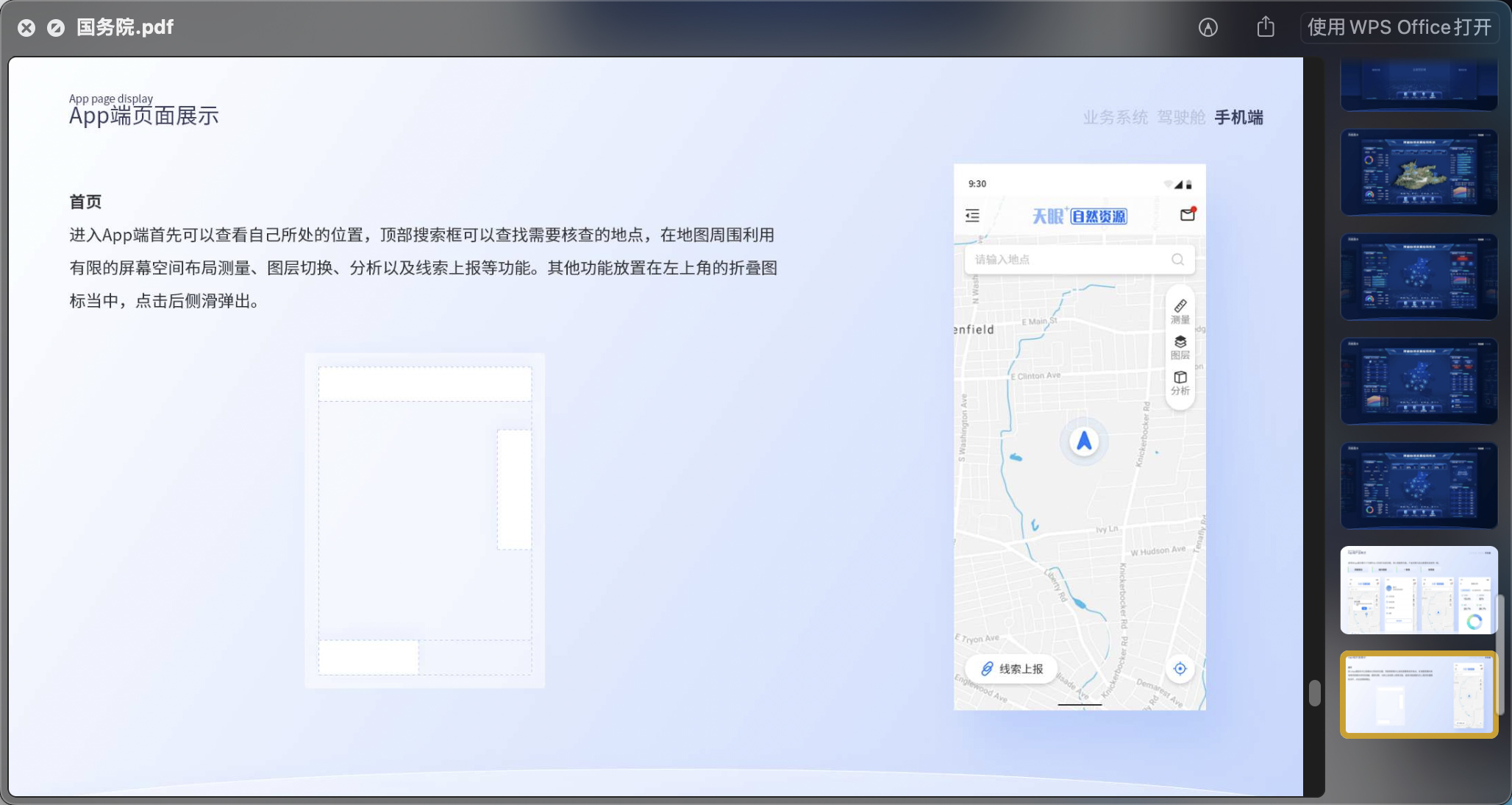
Task: Click the App端页面展示 title
Action: pyautogui.click(x=144, y=116)
